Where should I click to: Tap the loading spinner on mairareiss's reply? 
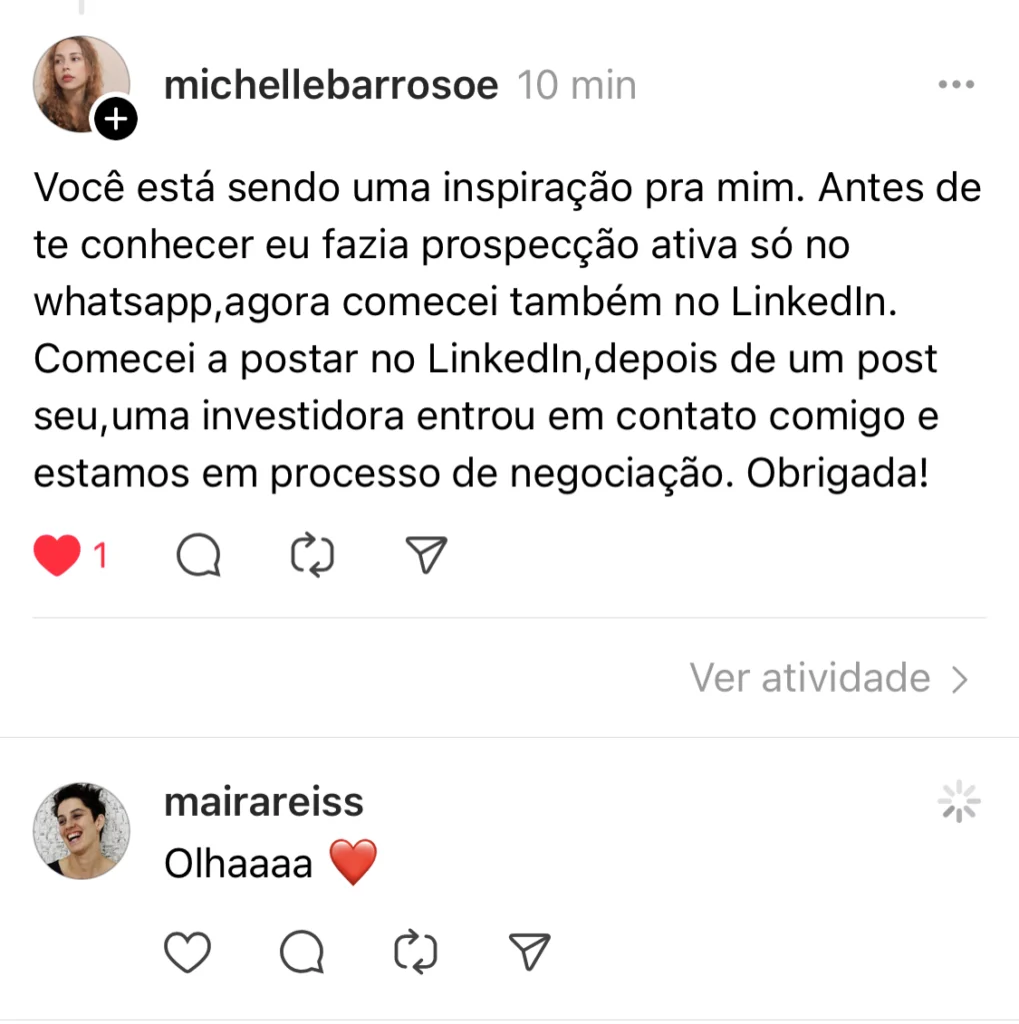959,801
